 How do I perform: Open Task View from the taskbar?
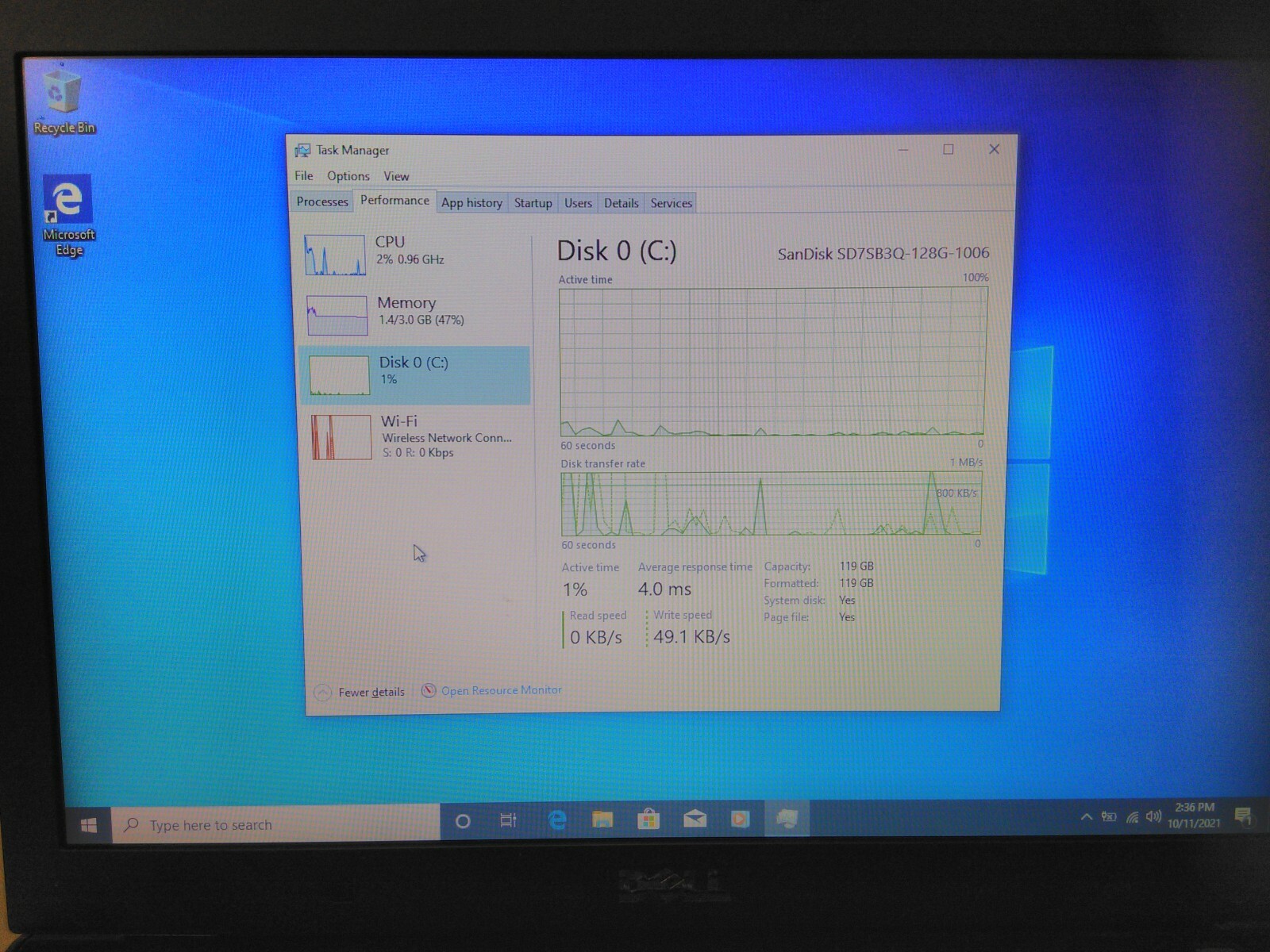(508, 820)
